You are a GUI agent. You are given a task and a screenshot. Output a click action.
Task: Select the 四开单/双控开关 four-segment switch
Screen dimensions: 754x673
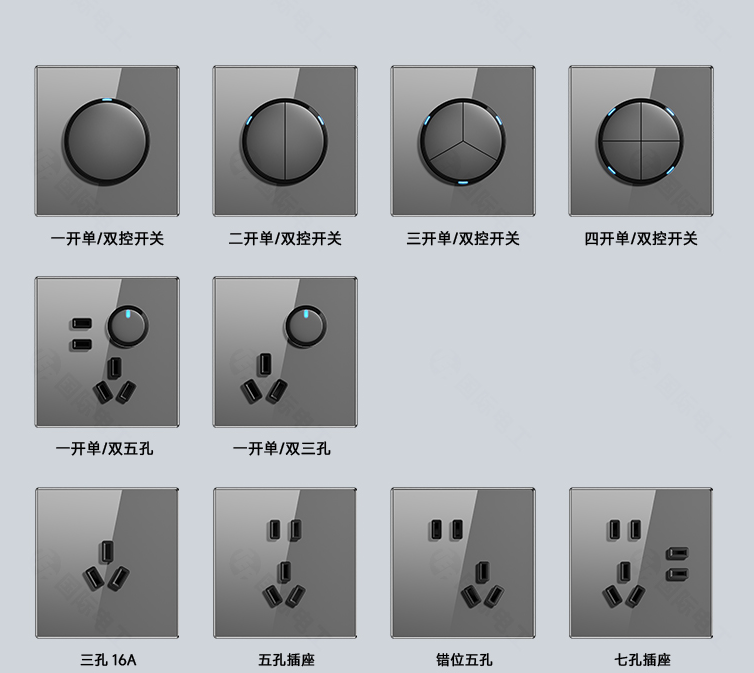tap(641, 141)
